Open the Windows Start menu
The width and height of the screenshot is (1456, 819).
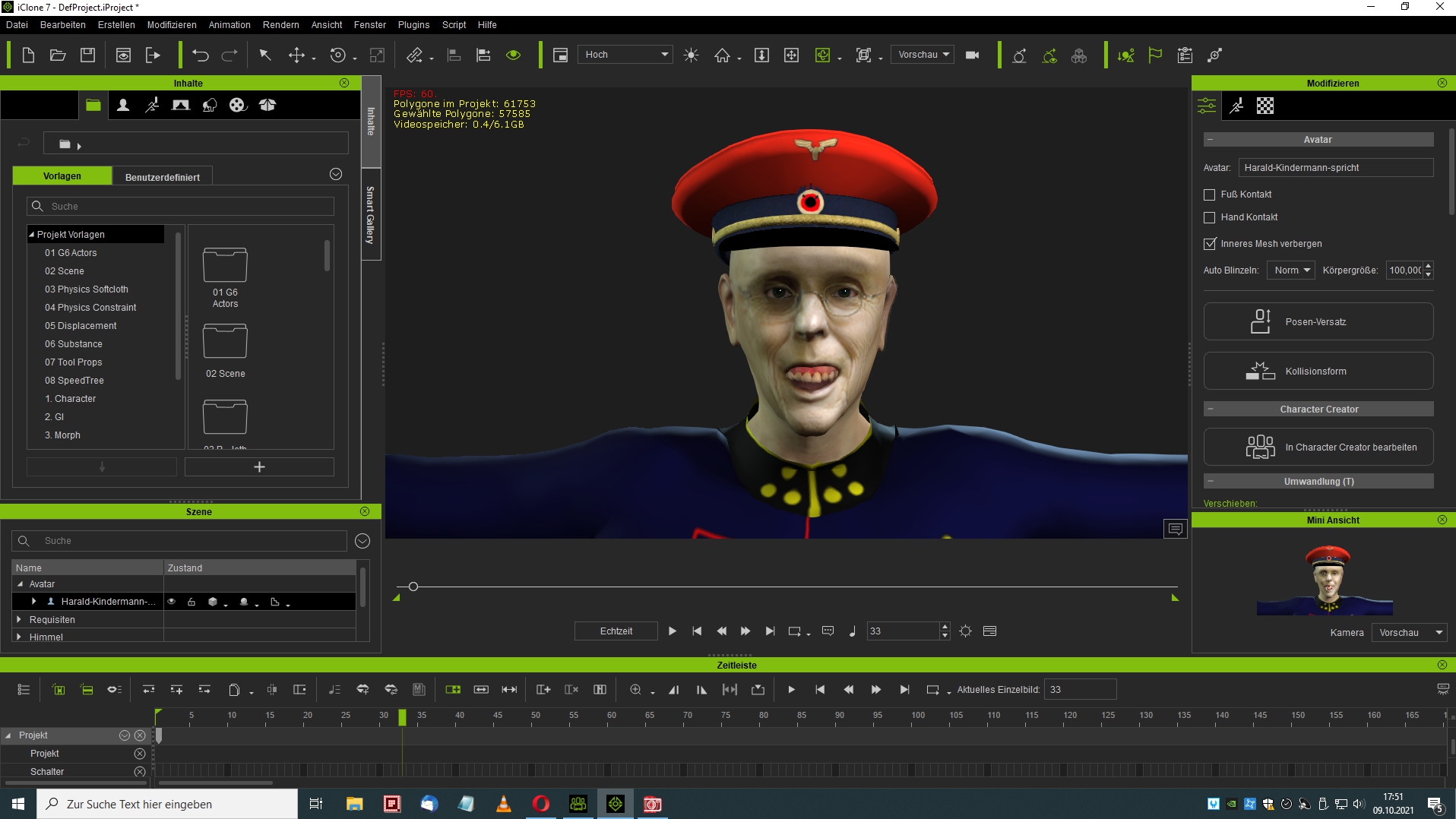pyautogui.click(x=18, y=804)
